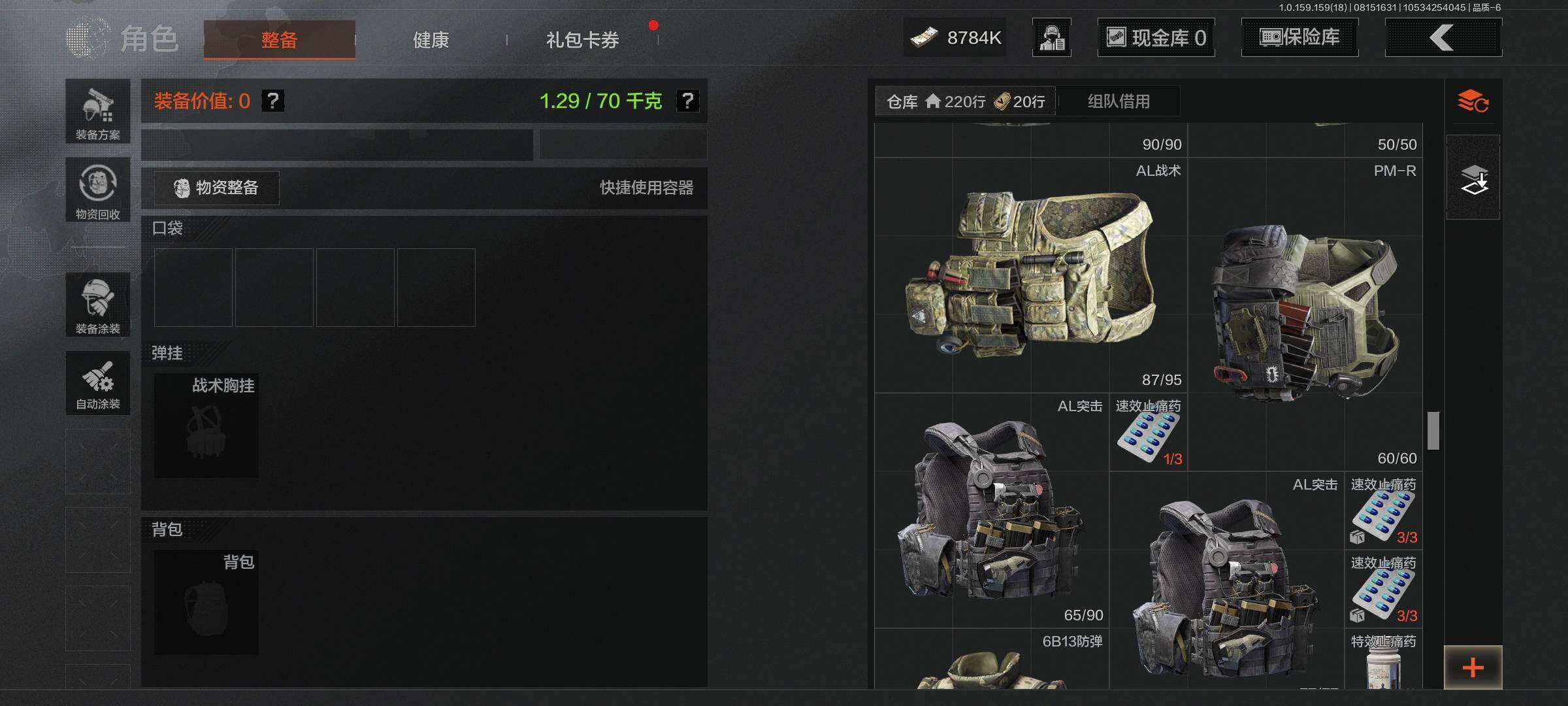
Task: Select 自动涂装 auto-skin icon
Action: coord(97,383)
